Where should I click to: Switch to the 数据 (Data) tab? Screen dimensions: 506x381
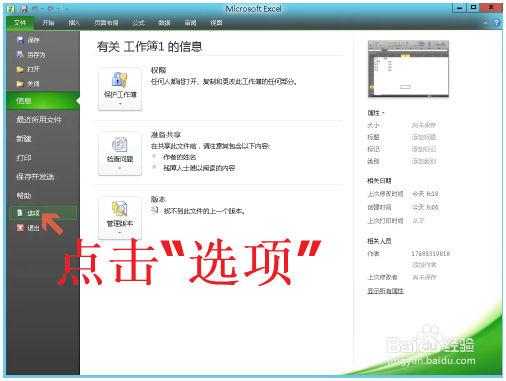pyautogui.click(x=164, y=23)
